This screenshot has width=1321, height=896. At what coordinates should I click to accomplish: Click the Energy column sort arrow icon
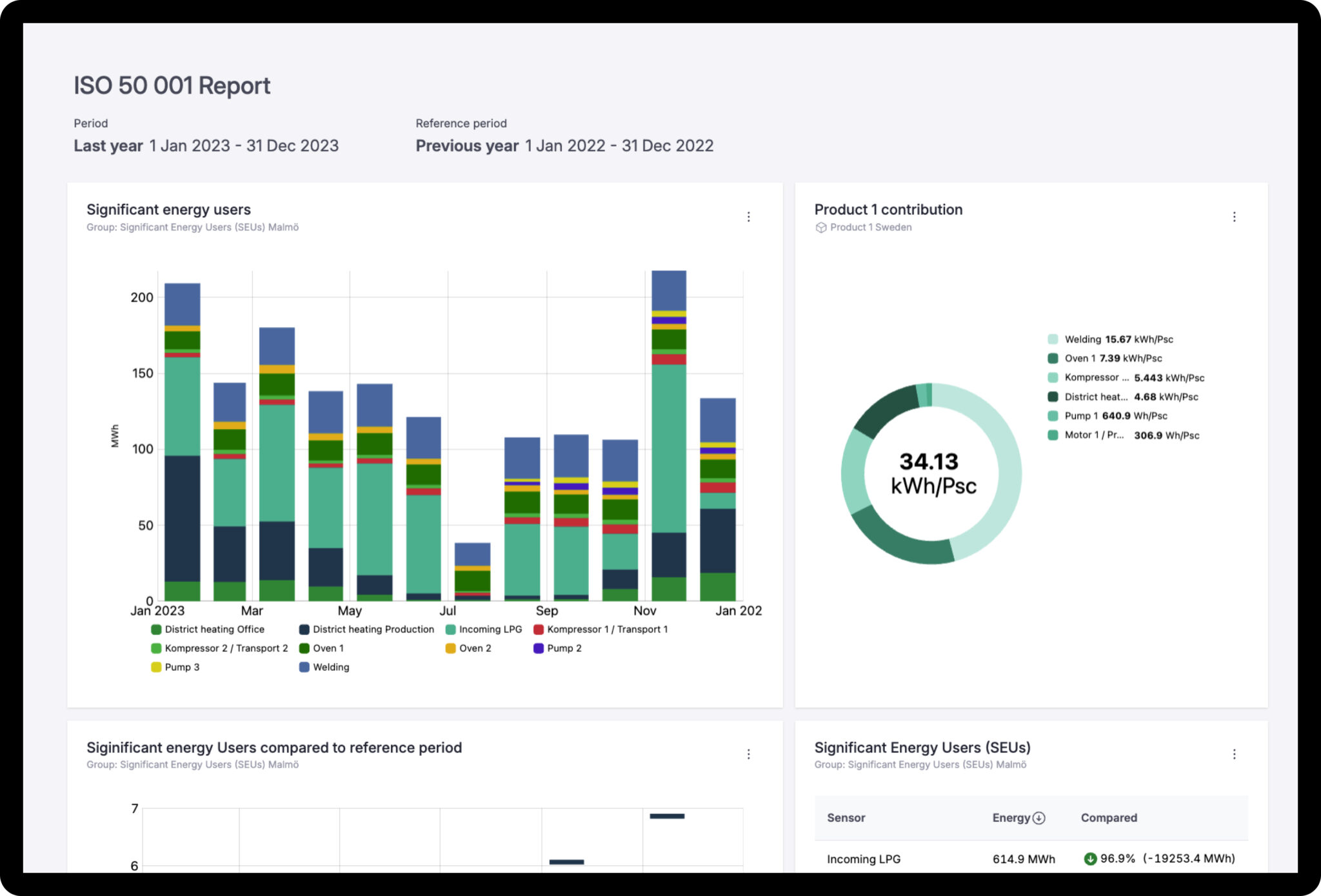pyautogui.click(x=1038, y=818)
